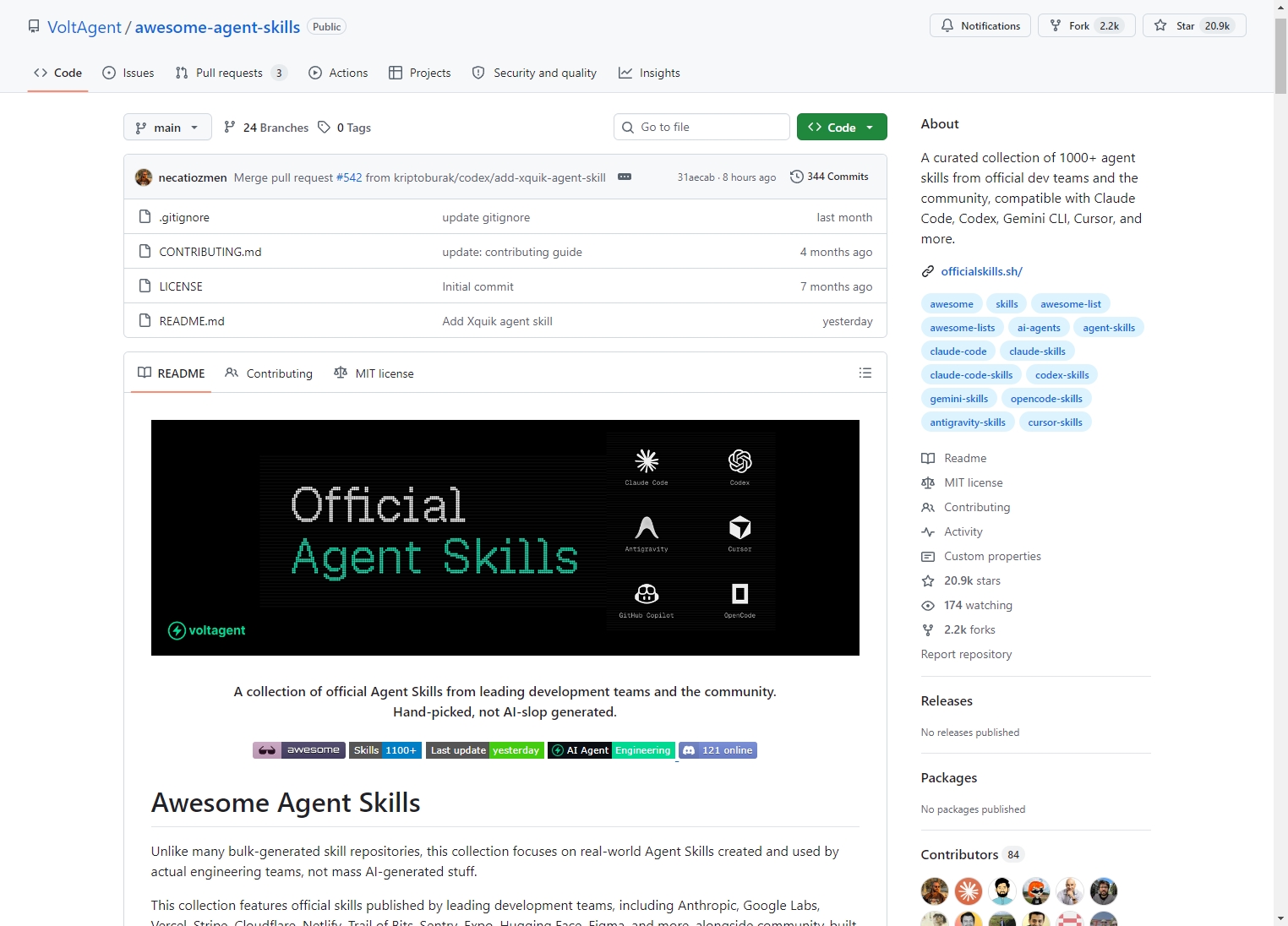Open the antigravity-skills topic tag
The image size is (1288, 926).
[x=968, y=422]
